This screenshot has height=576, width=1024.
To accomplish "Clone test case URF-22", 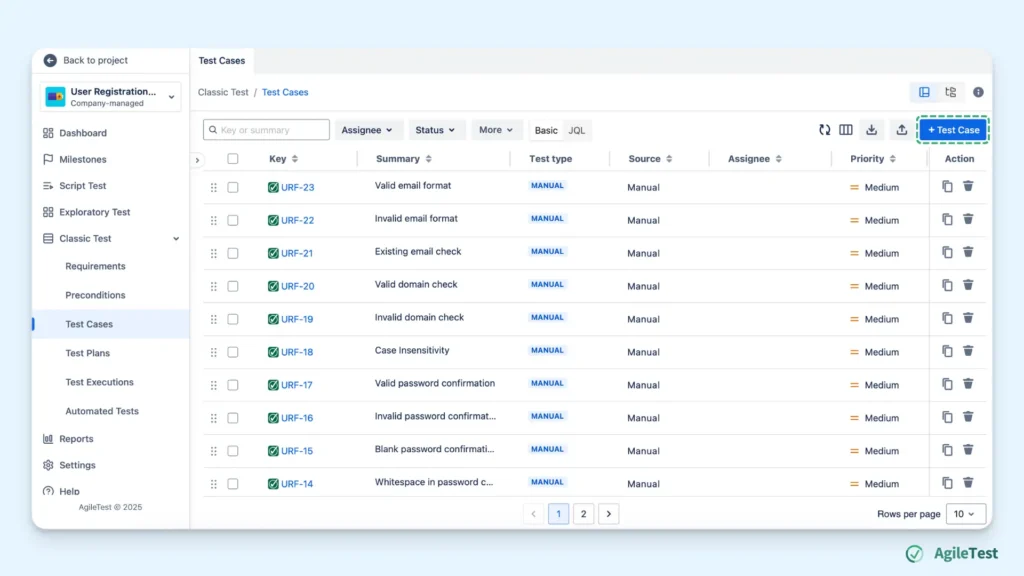I will tap(947, 219).
